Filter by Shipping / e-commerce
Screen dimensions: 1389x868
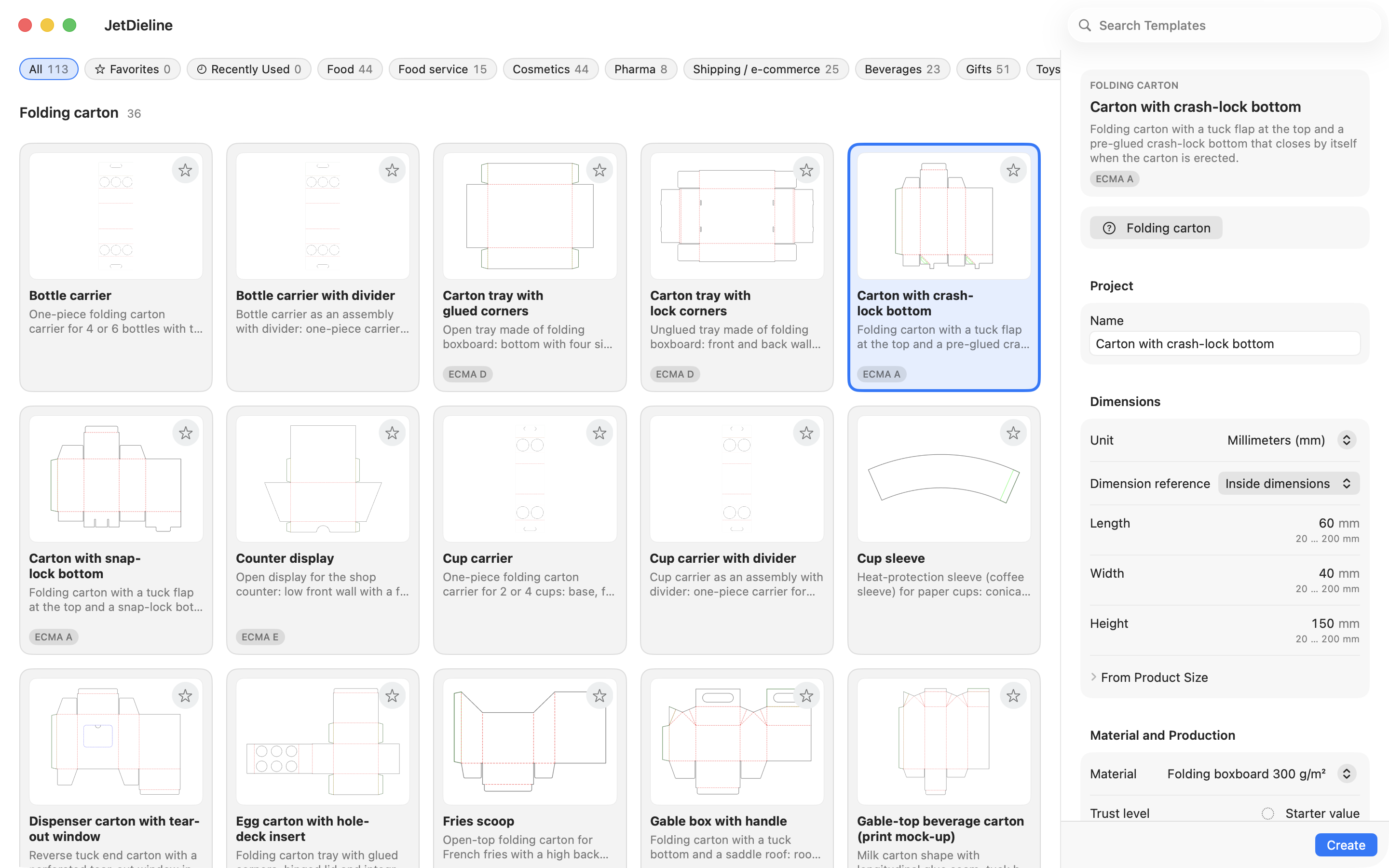pos(766,69)
